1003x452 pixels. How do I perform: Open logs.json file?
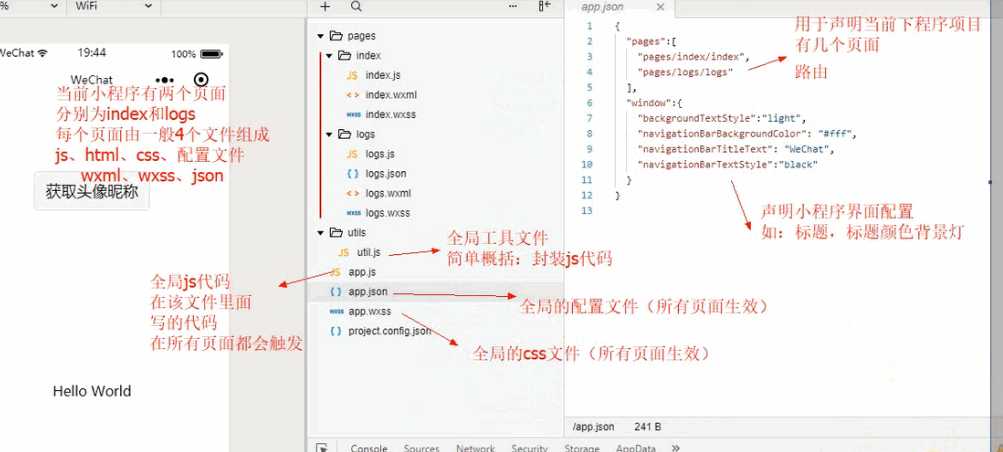click(386, 174)
